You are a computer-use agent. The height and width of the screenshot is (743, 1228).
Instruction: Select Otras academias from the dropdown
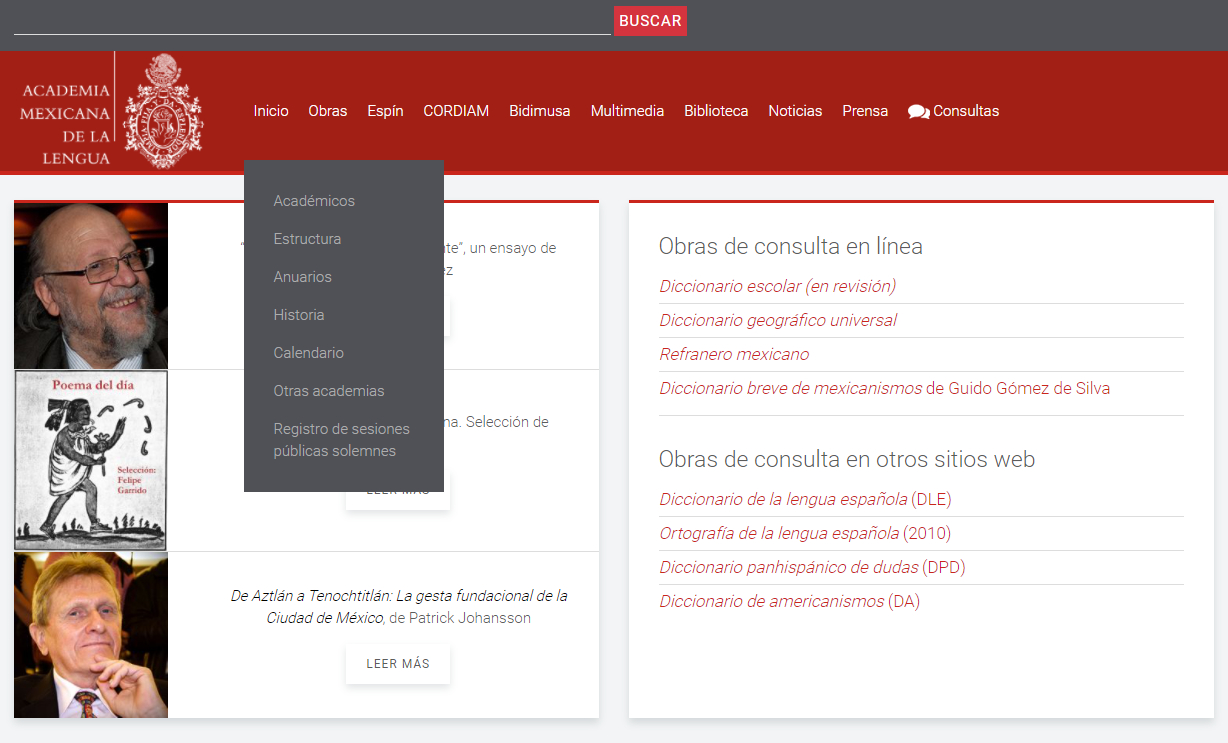click(x=328, y=391)
